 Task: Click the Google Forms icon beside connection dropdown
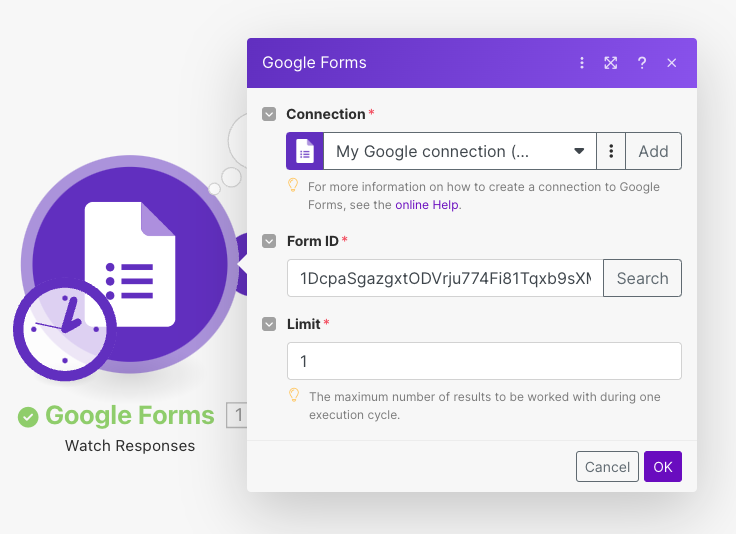point(305,151)
